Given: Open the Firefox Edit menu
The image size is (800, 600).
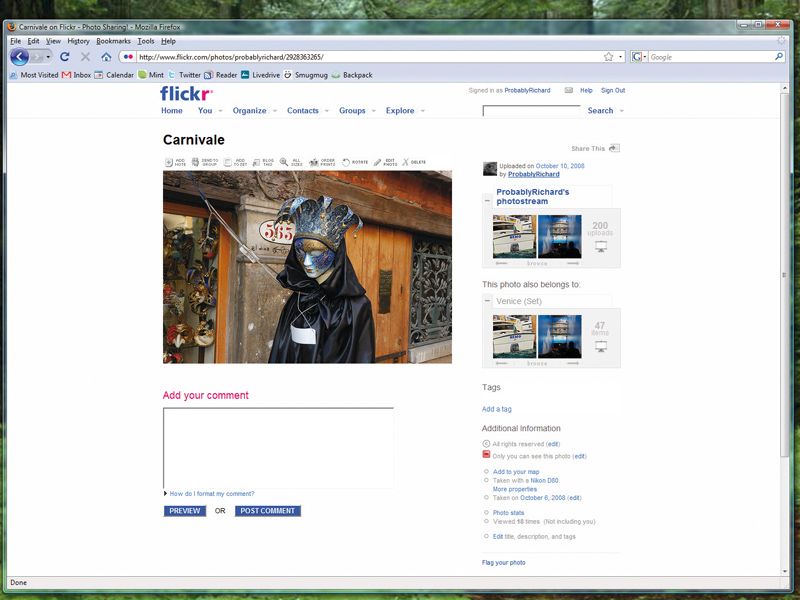Looking at the screenshot, I should [33, 41].
